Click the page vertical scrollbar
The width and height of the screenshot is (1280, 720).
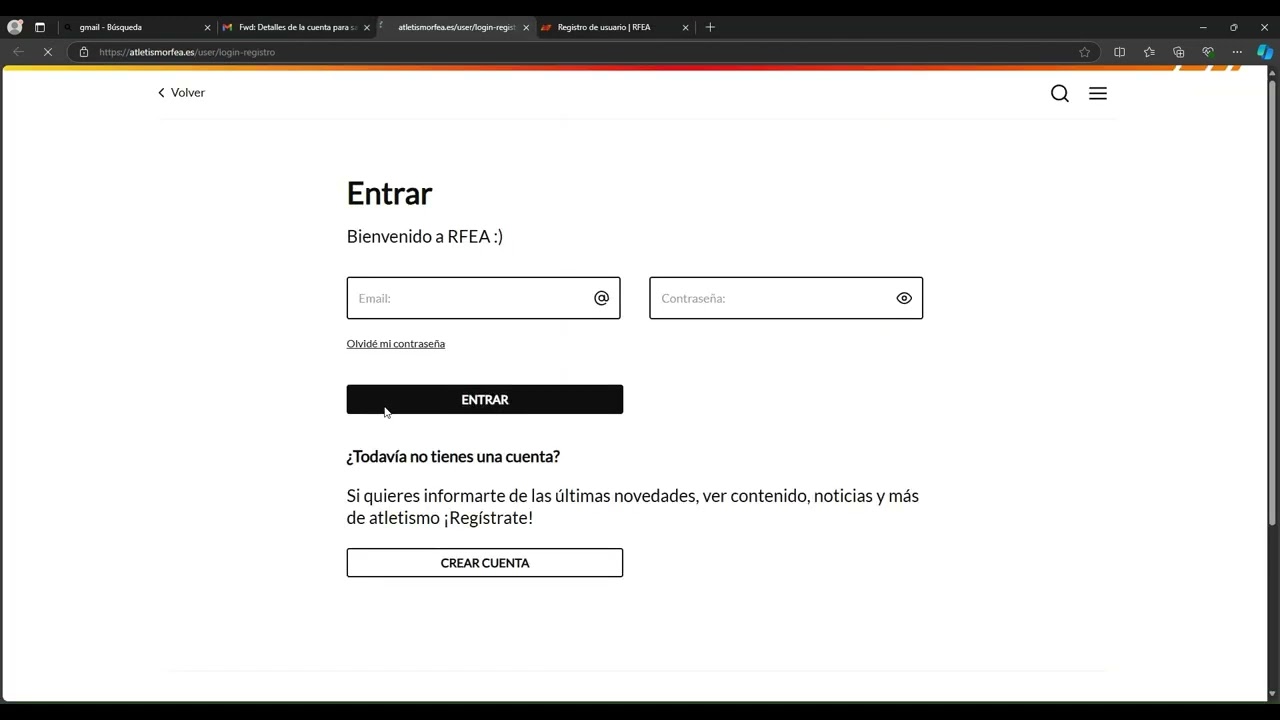tap(1273, 300)
